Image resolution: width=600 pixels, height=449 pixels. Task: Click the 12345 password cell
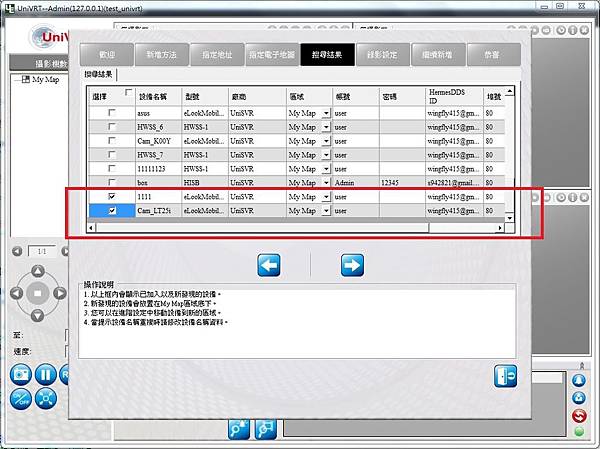[402, 183]
